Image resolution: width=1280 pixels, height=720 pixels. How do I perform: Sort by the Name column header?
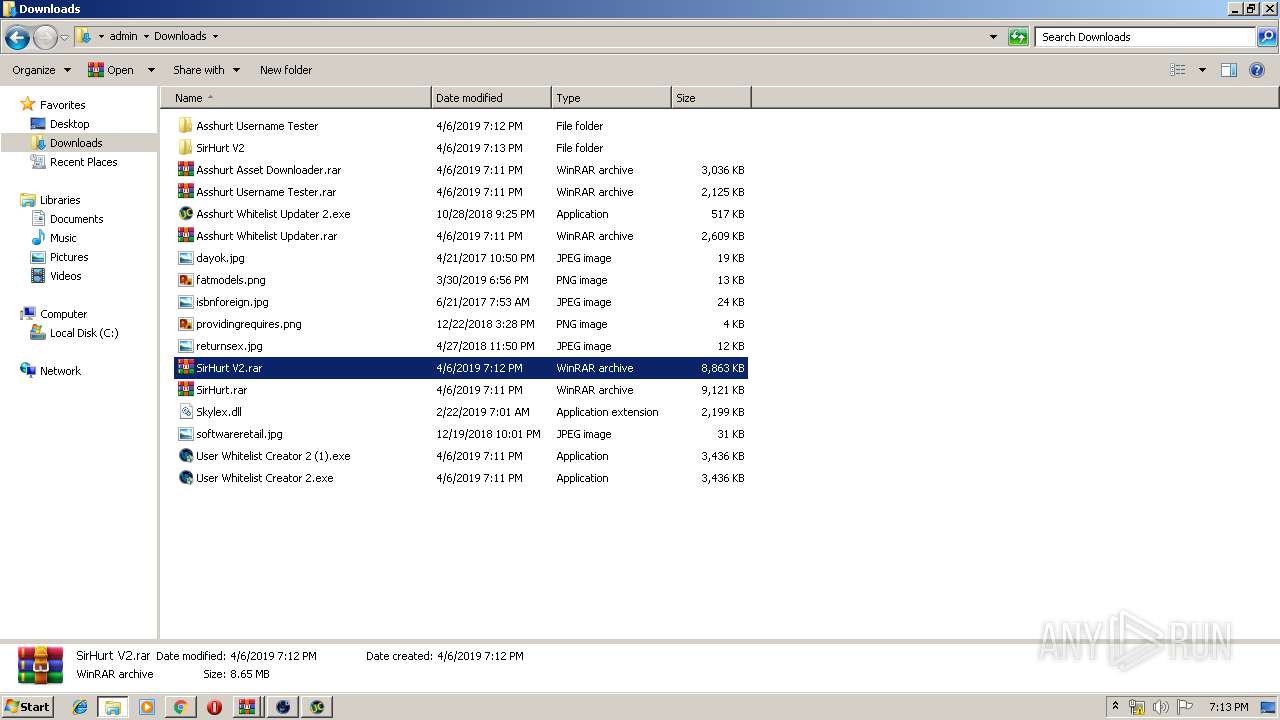(296, 98)
